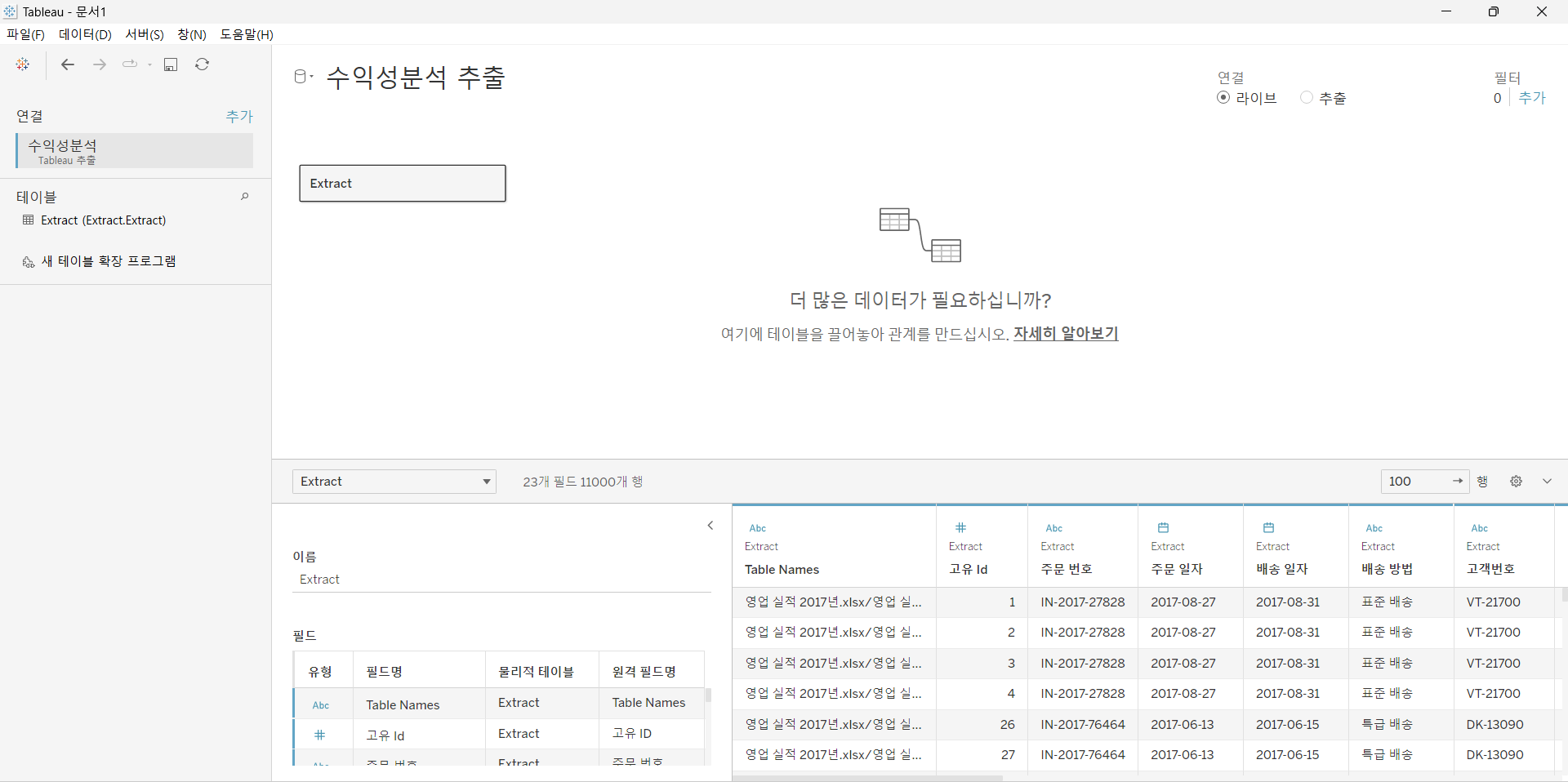Open data grid settings gear icon
This screenshot has height=782, width=1568.
pyautogui.click(x=1517, y=482)
